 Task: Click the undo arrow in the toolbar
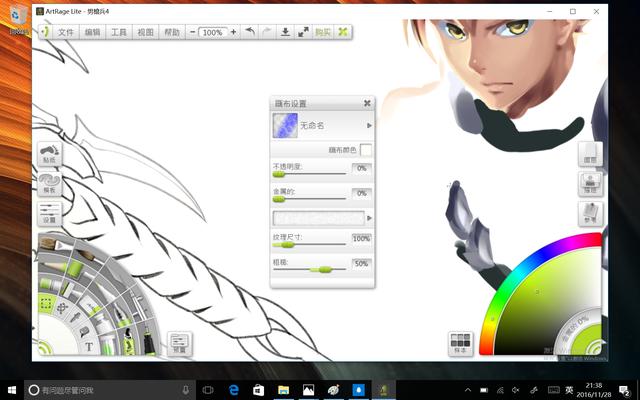(249, 32)
